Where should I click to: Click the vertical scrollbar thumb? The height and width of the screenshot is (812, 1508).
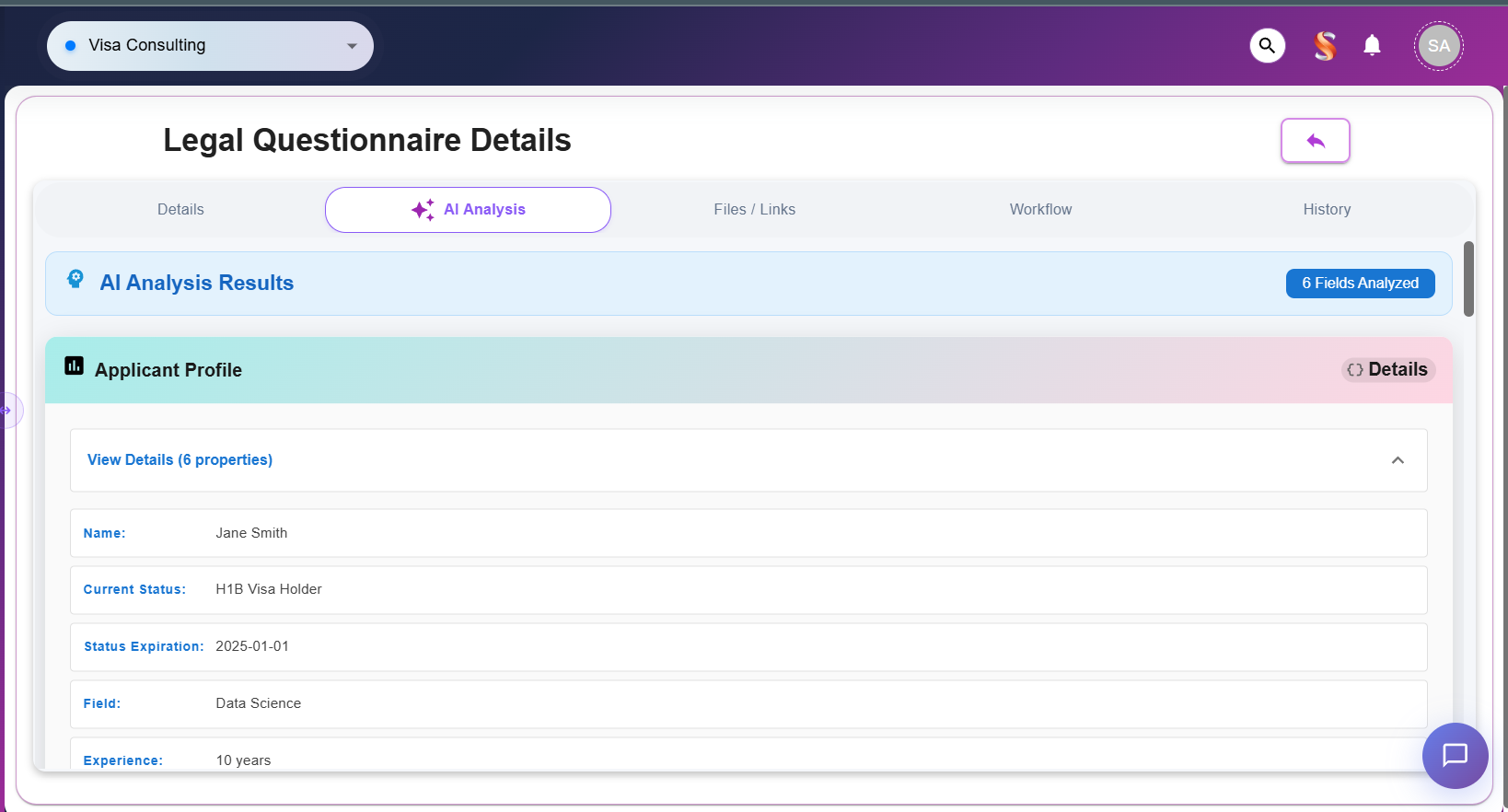pyautogui.click(x=1468, y=279)
